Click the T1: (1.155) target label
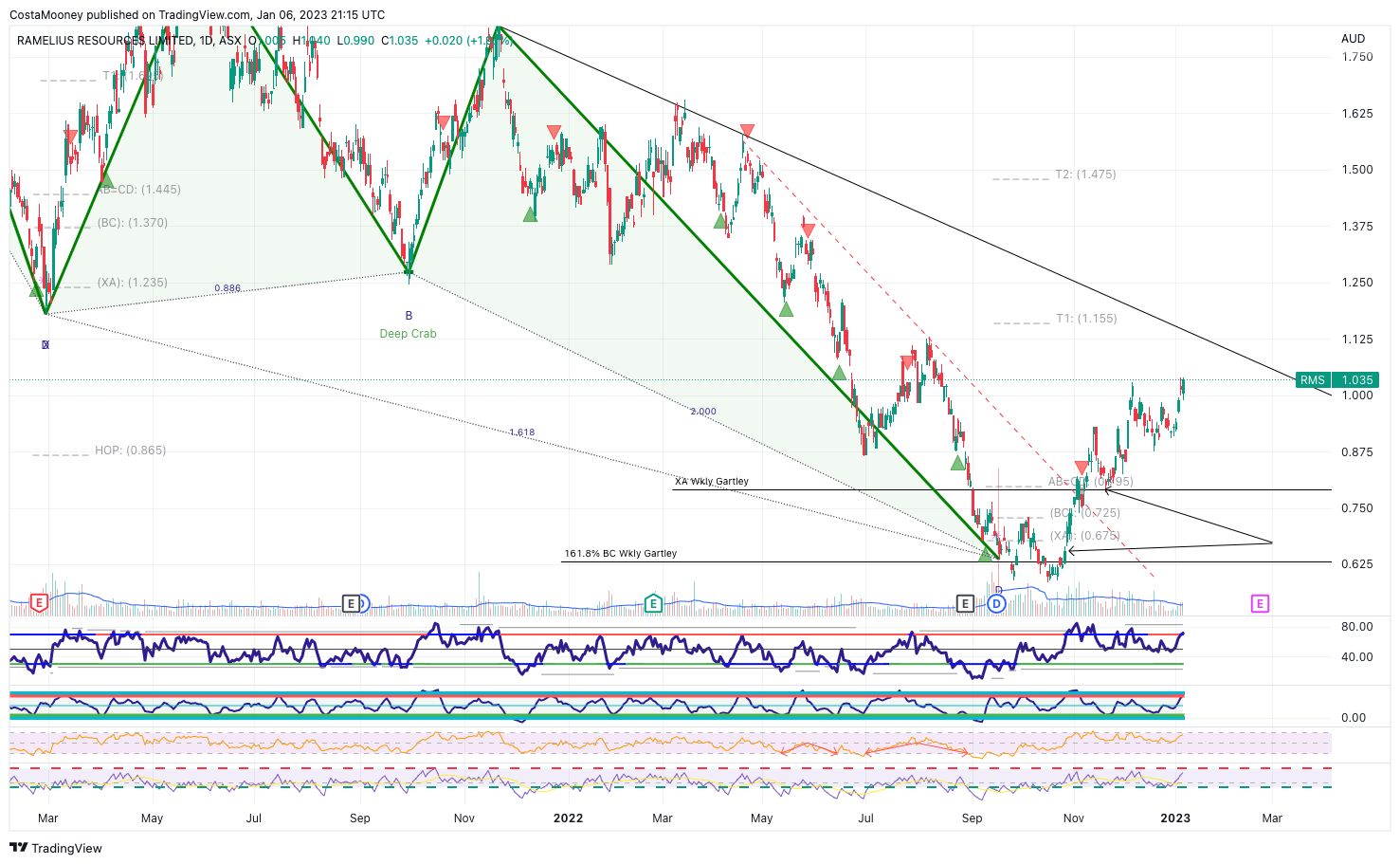The image size is (1400, 864). click(x=1086, y=319)
